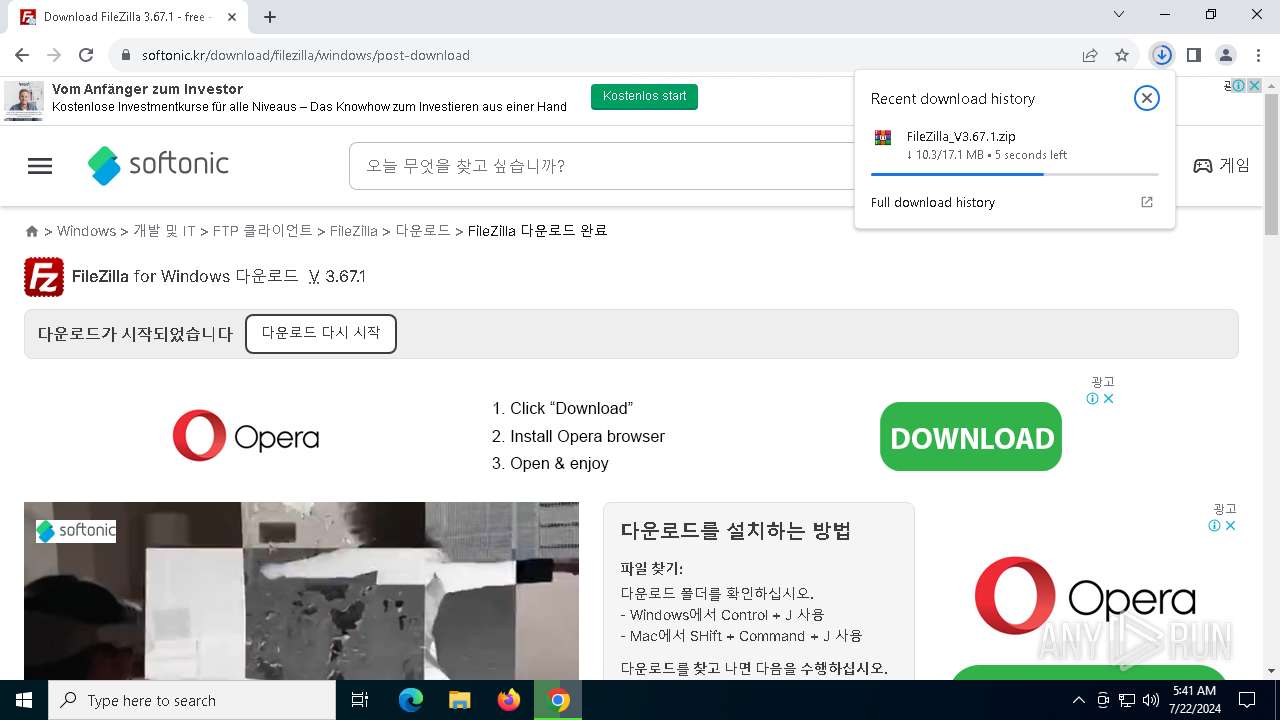This screenshot has height=720, width=1280.
Task: Open new browser tab
Action: (270, 16)
